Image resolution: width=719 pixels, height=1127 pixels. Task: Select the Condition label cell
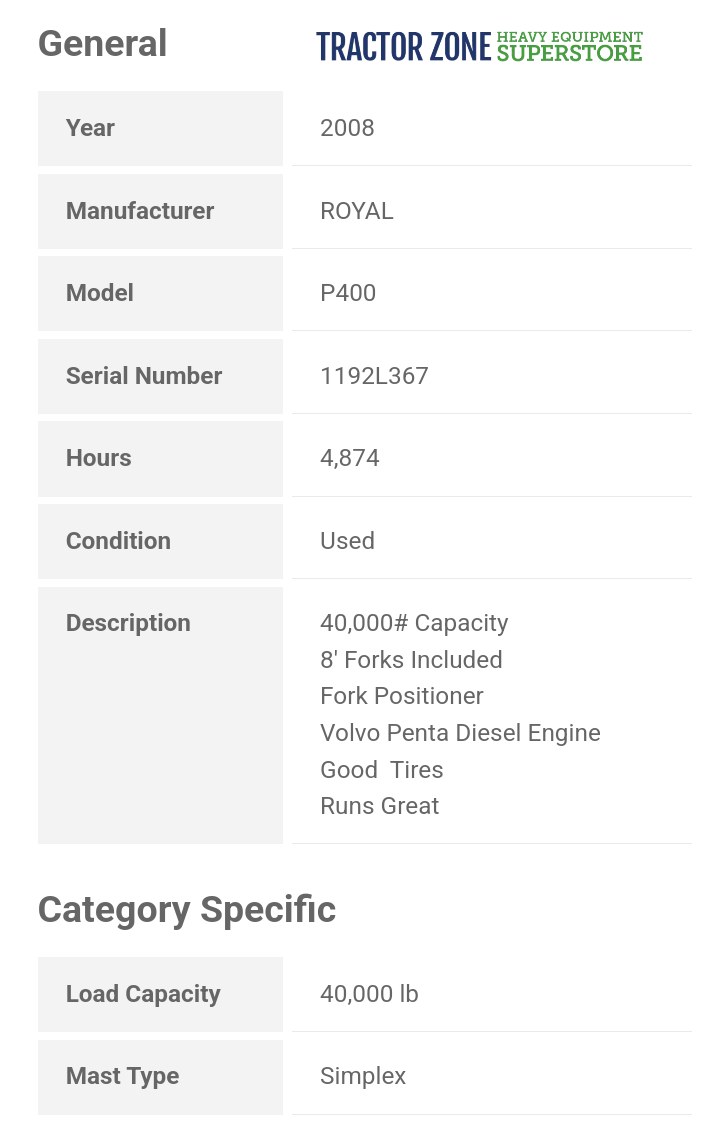point(160,541)
